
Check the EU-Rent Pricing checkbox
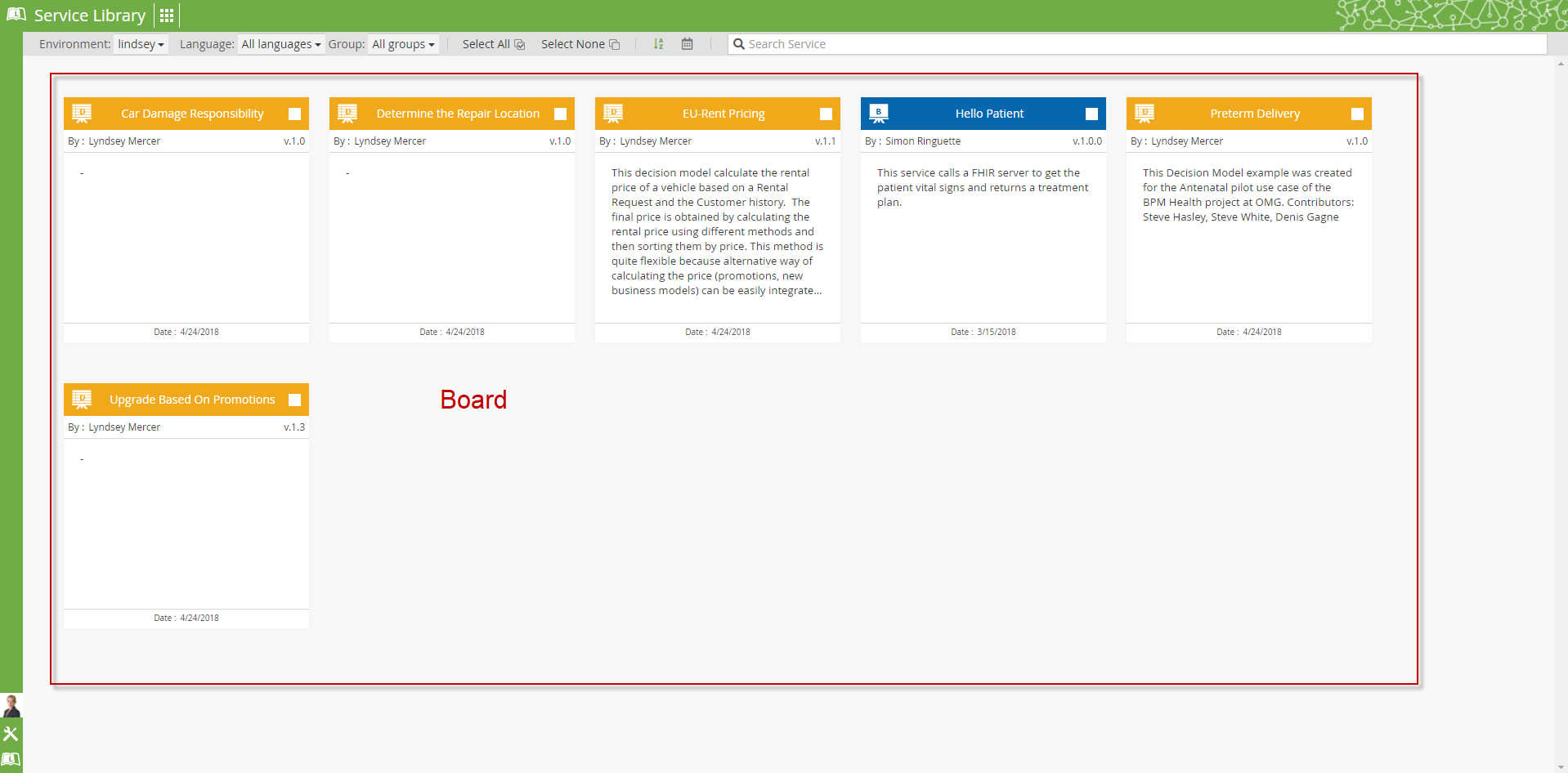pyautogui.click(x=827, y=114)
